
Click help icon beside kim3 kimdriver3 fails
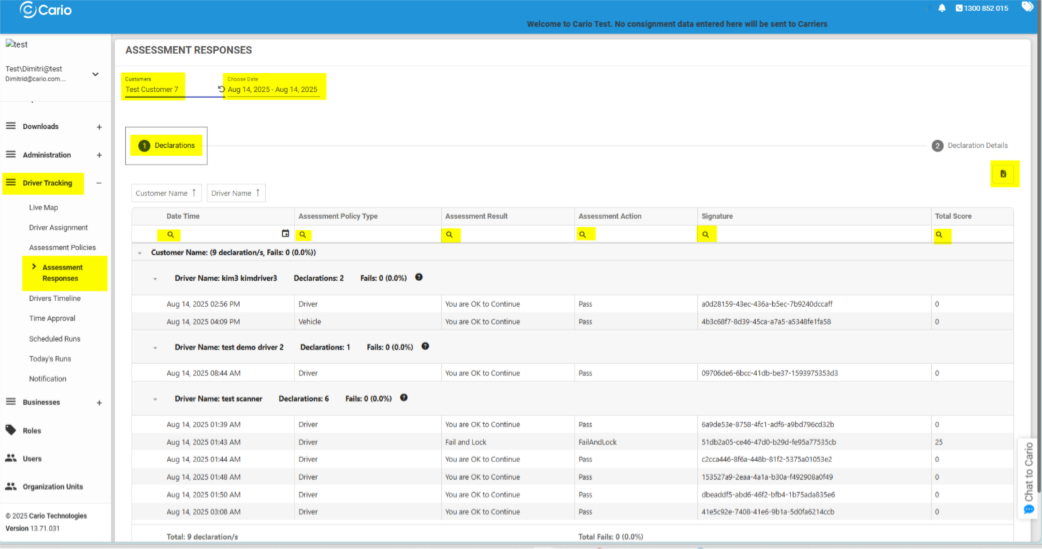coord(419,278)
